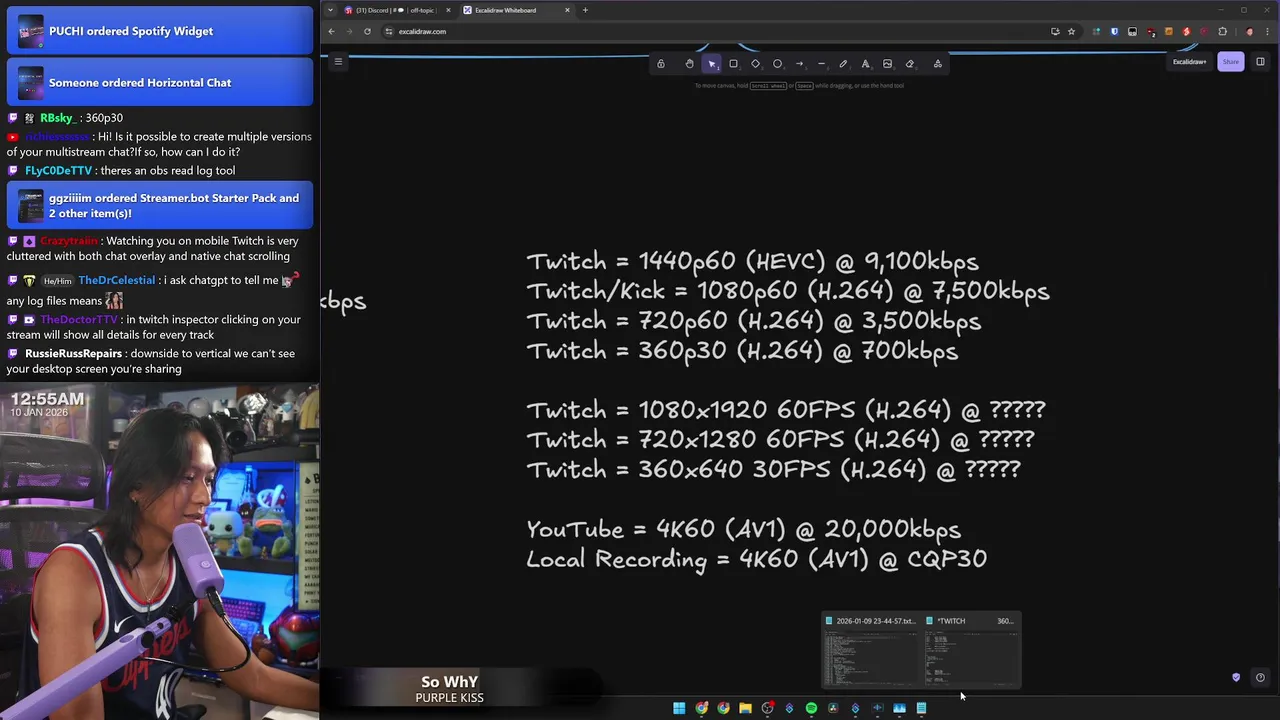The width and height of the screenshot is (1280, 720).
Task: Select the Text tool
Action: click(865, 64)
